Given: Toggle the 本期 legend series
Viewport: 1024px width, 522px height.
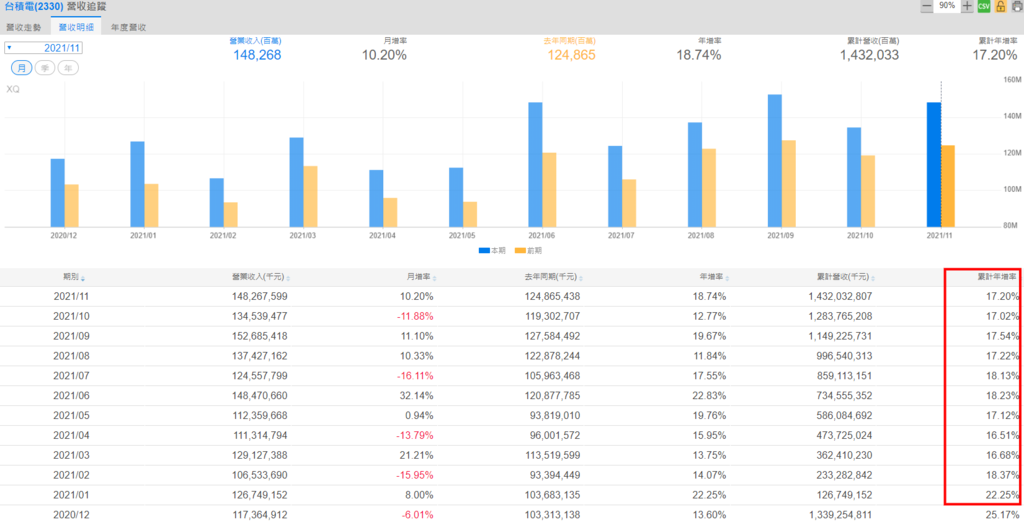Looking at the screenshot, I should pos(491,250).
